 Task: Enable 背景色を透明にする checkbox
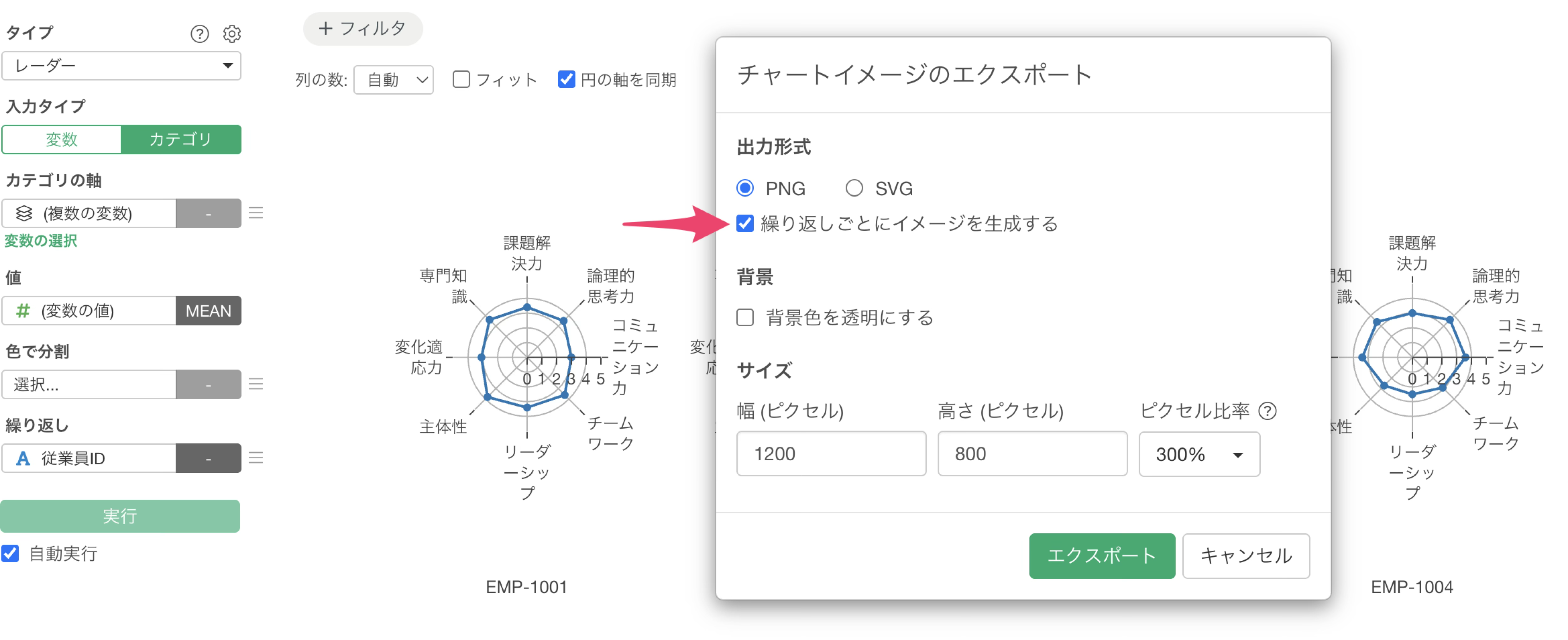(745, 317)
